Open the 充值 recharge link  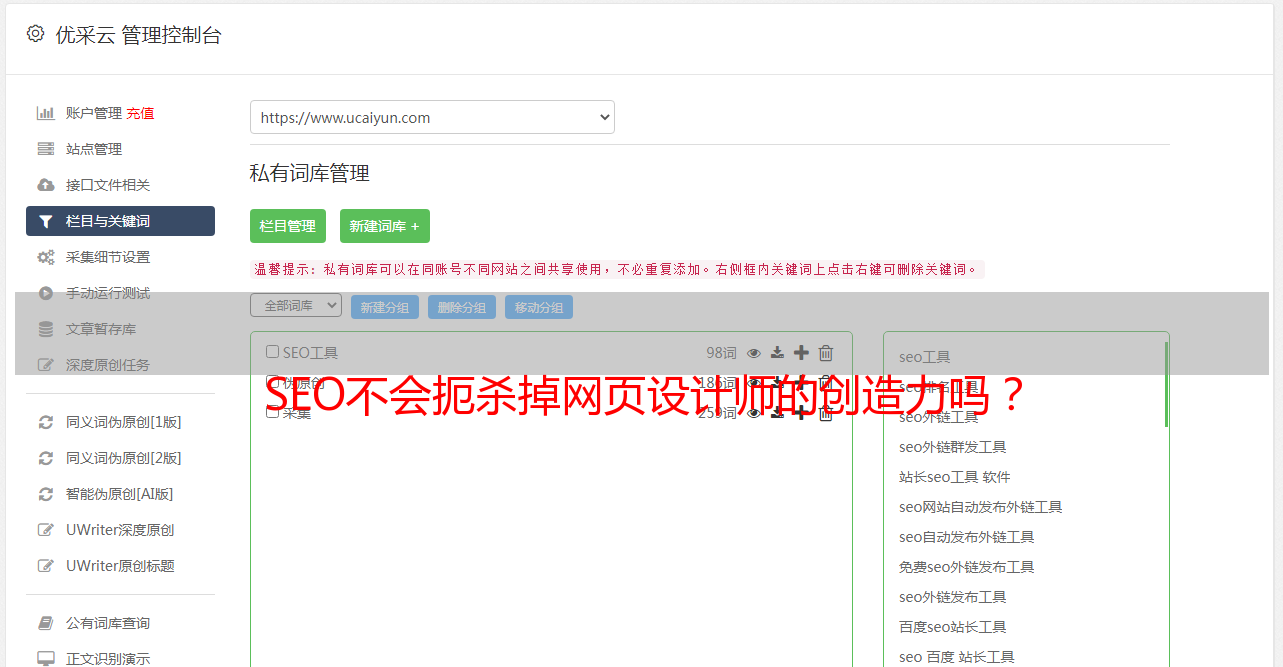point(140,113)
